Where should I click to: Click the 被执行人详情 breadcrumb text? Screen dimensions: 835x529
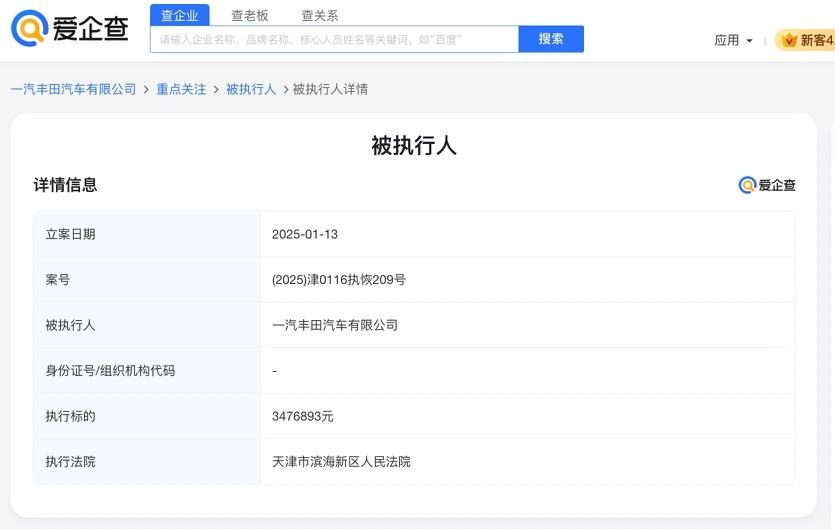click(330, 89)
